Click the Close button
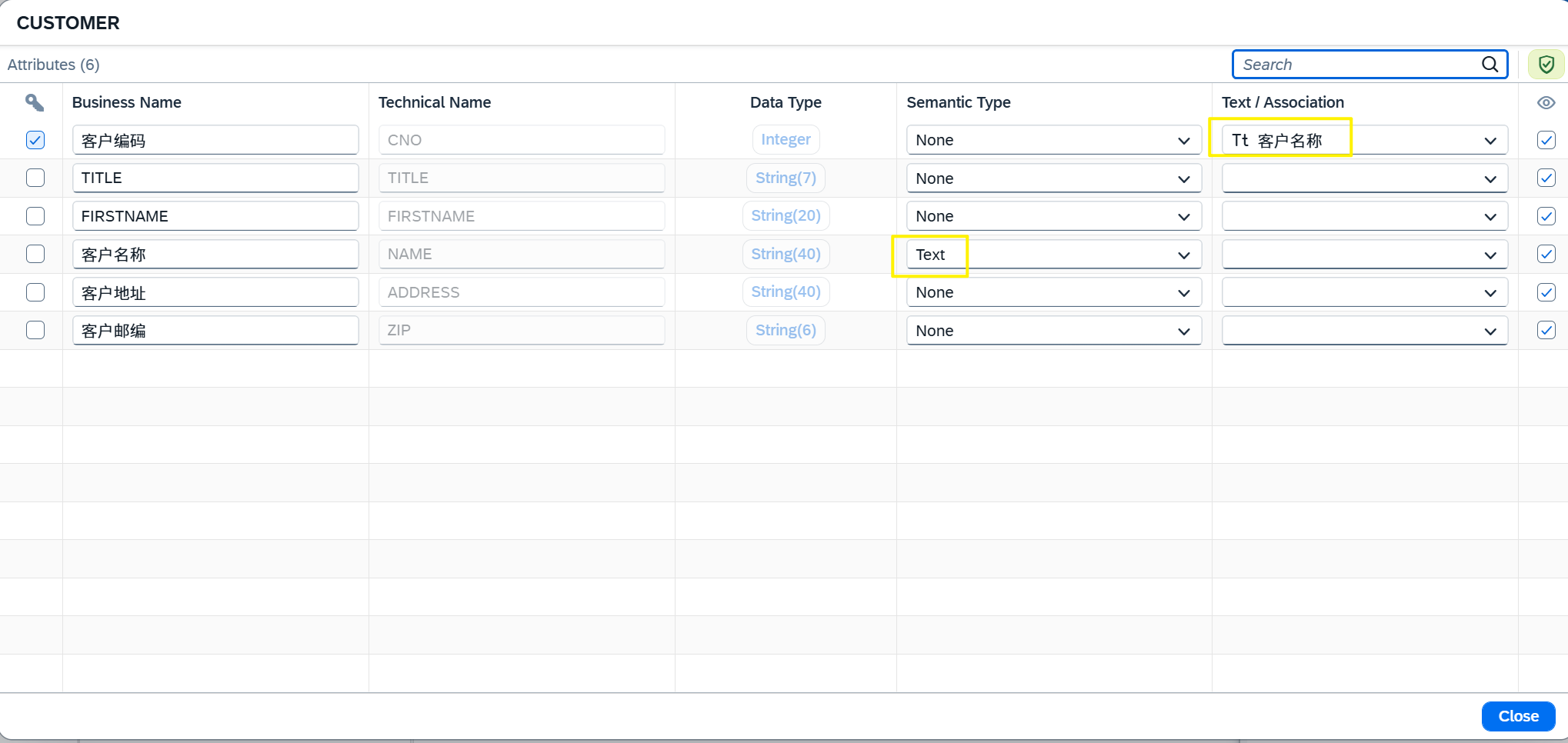This screenshot has width=1568, height=743. 1518,716
